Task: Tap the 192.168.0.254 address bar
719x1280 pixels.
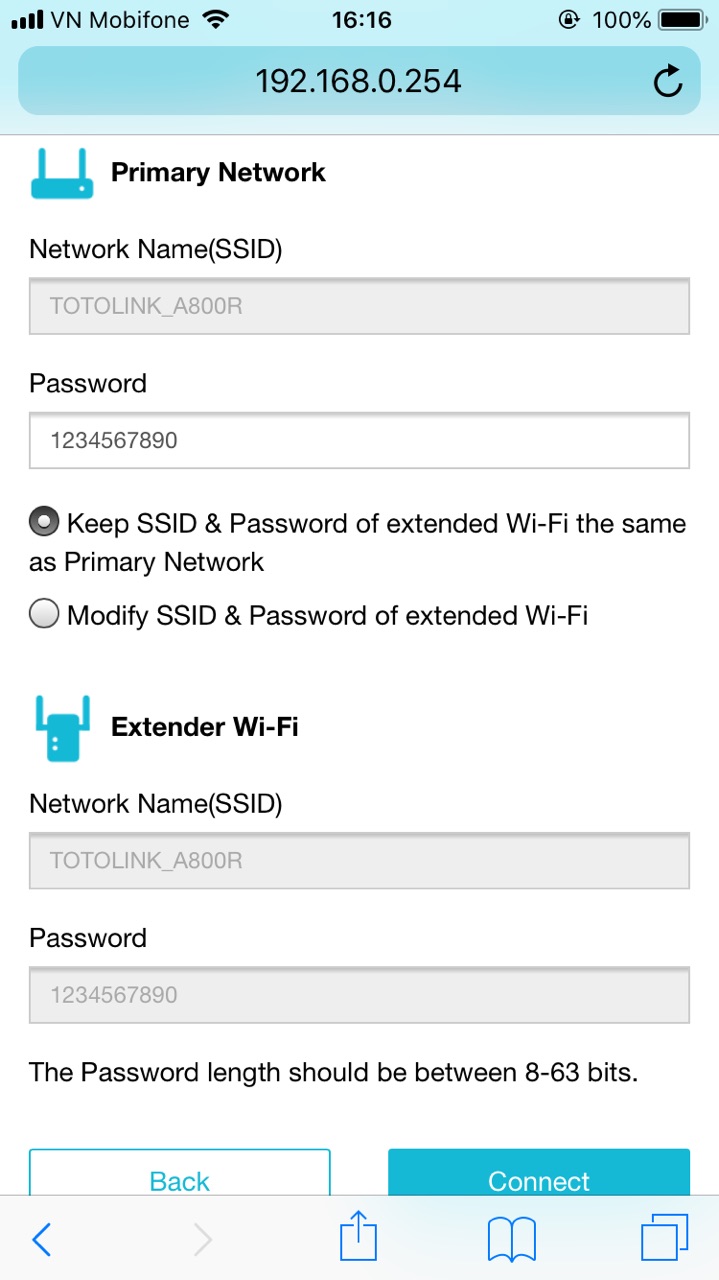Action: [x=358, y=81]
